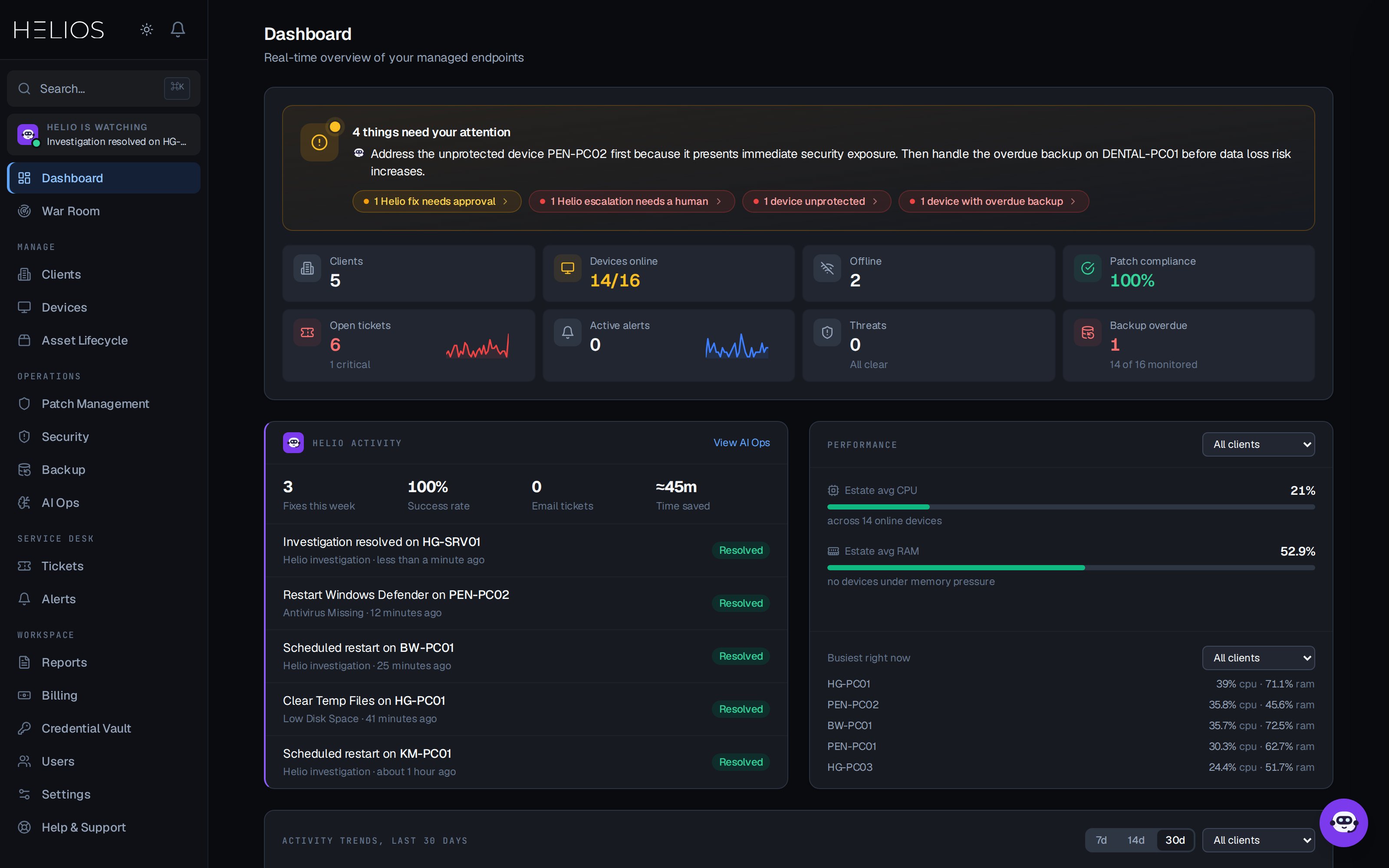Click the War Room radar icon
Viewport: 1389px width, 868px height.
[24, 210]
